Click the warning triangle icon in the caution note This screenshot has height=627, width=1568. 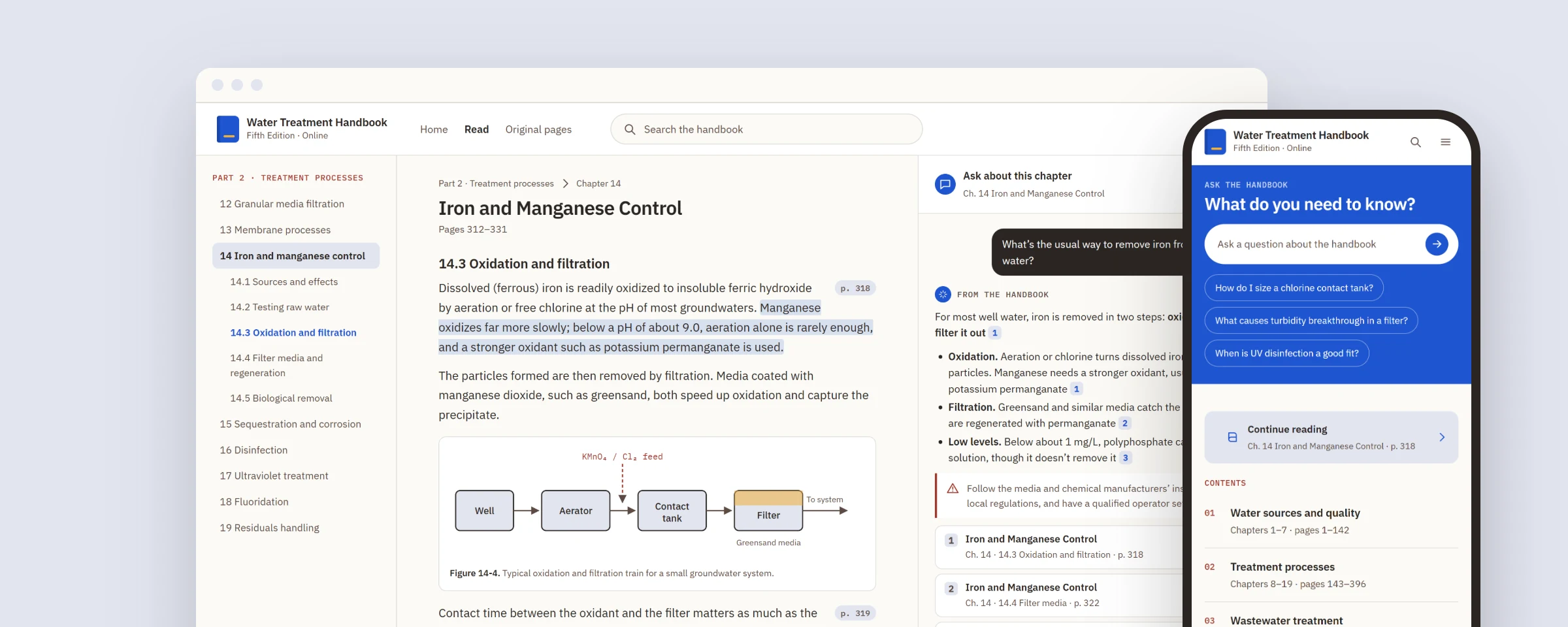tap(953, 489)
